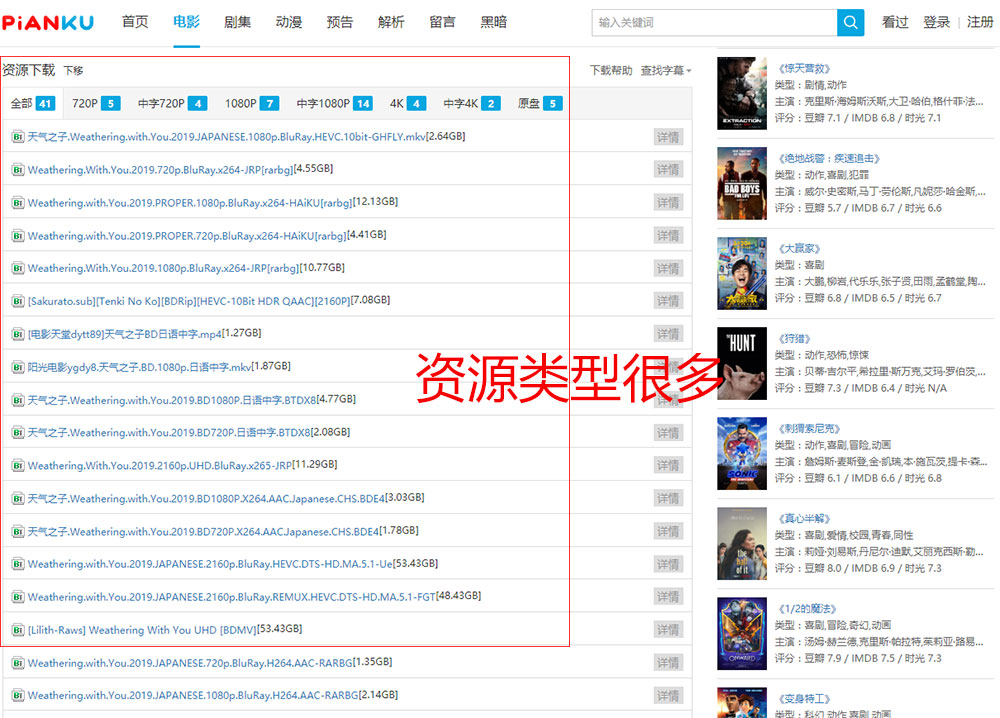Image resolution: width=1000 pixels, height=718 pixels.
Task: Click BT icon beside 720p H264 RARBG 1.35GB
Action: 18,663
